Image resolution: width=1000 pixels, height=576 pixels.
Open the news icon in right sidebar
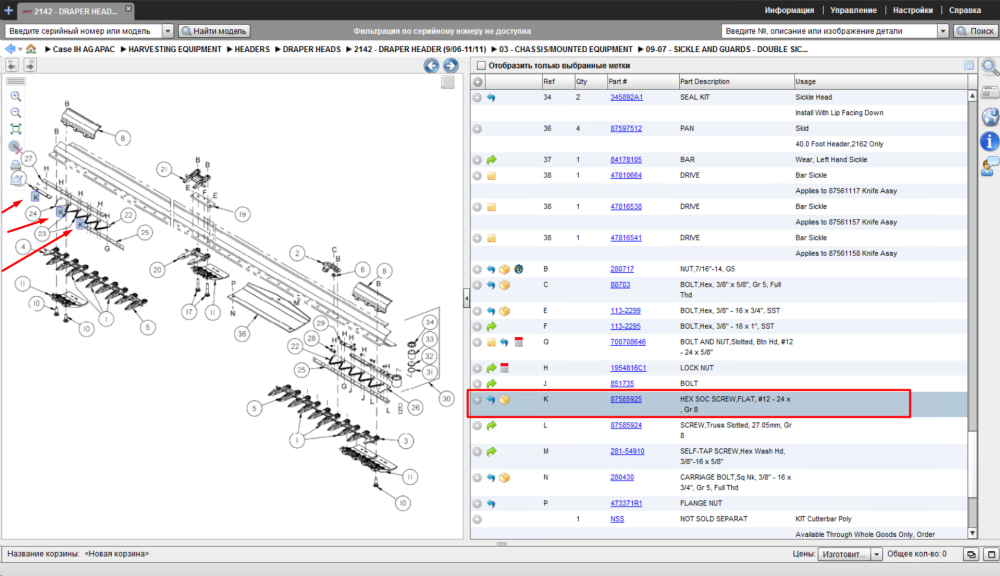coord(990,93)
